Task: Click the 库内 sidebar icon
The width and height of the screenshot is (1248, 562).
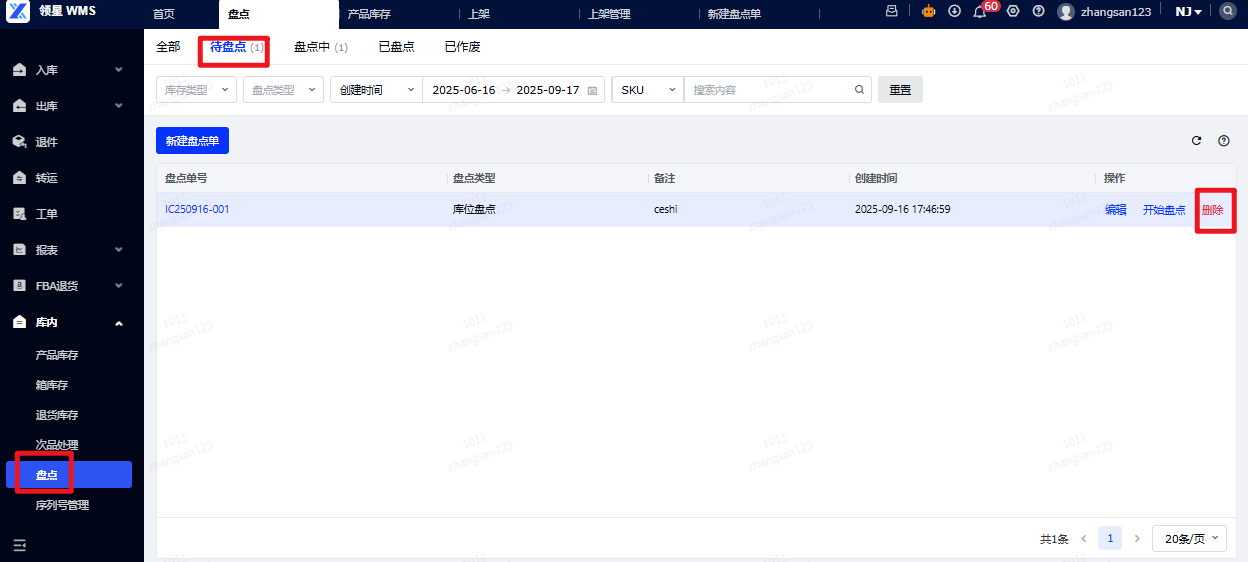Action: (x=19, y=322)
